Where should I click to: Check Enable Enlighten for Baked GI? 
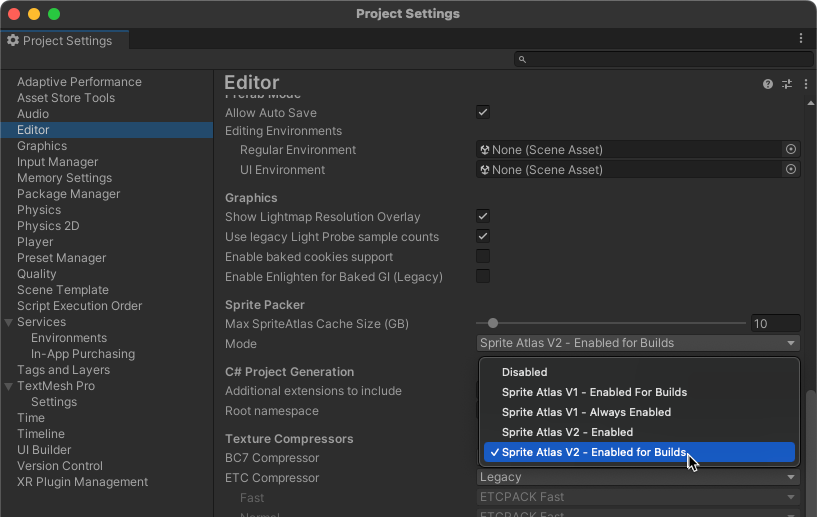(x=483, y=276)
